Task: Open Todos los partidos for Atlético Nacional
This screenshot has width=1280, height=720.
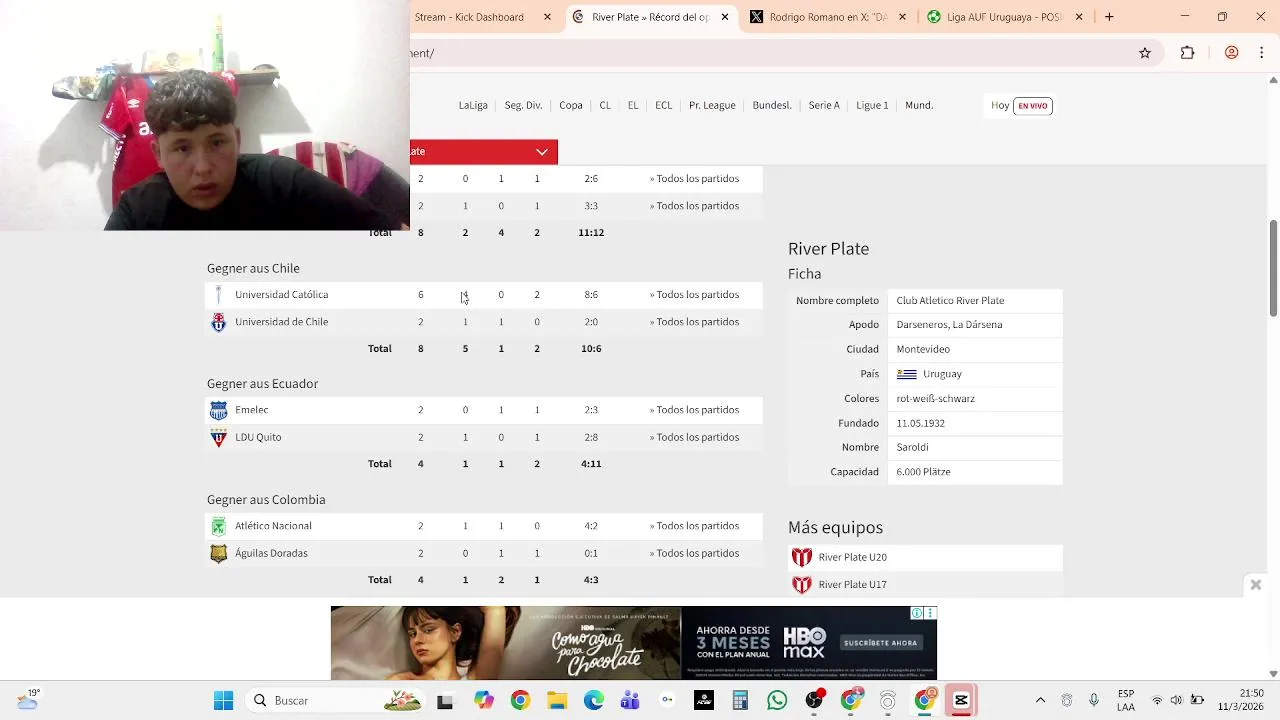Action: pyautogui.click(x=695, y=526)
